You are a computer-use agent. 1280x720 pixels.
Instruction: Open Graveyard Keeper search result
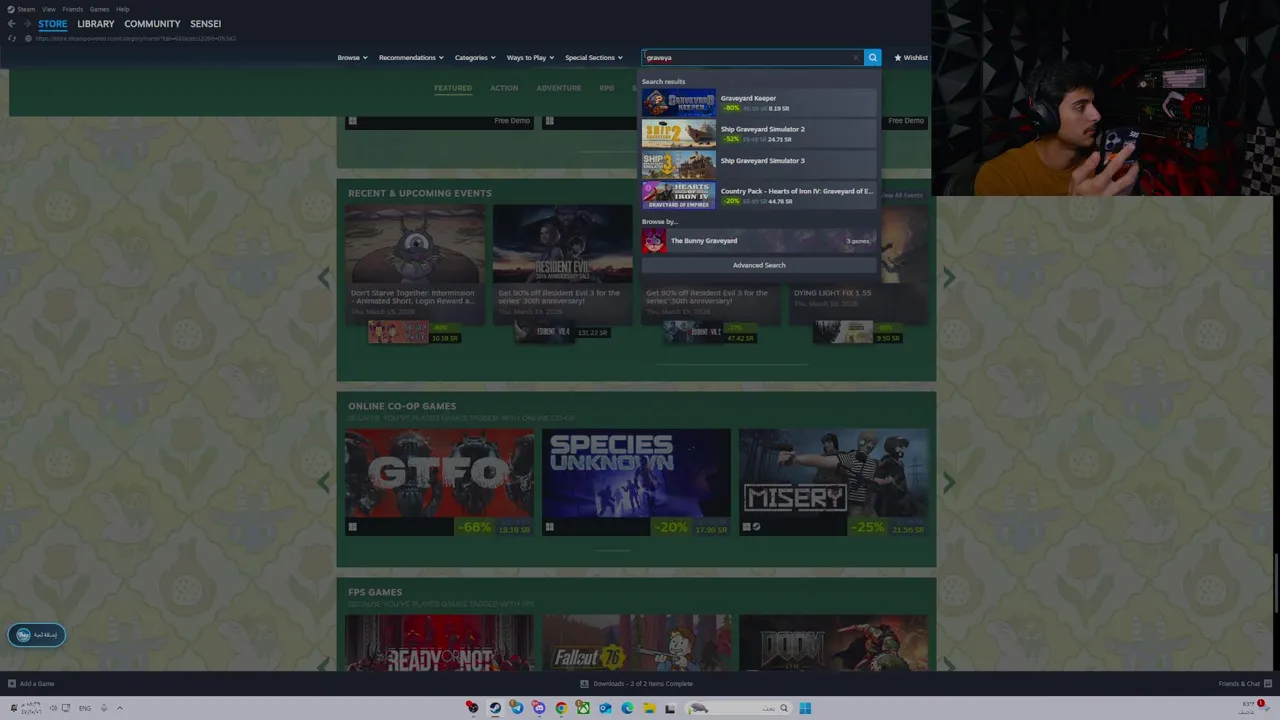[x=759, y=103]
